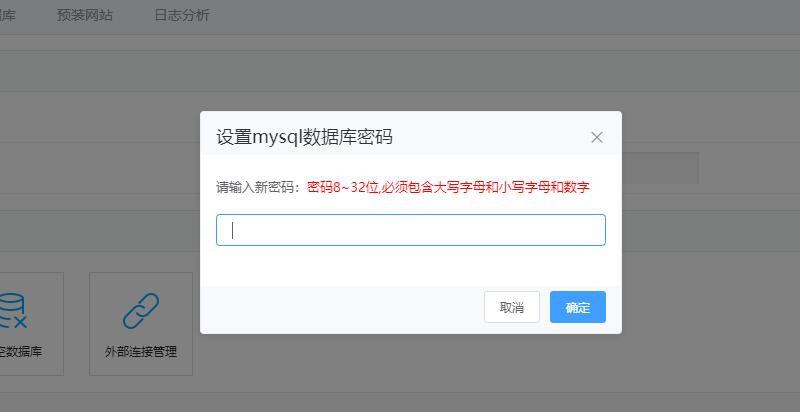
Task: Click the 请输入新密码 label
Action: tap(257, 187)
